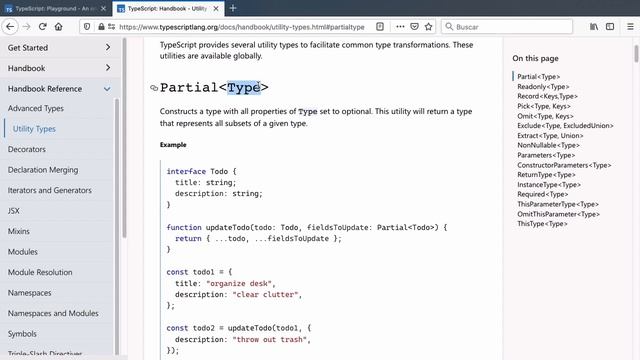The height and width of the screenshot is (360, 640).
Task: Jump to ReturnType<Type> section
Action: [x=546, y=175]
